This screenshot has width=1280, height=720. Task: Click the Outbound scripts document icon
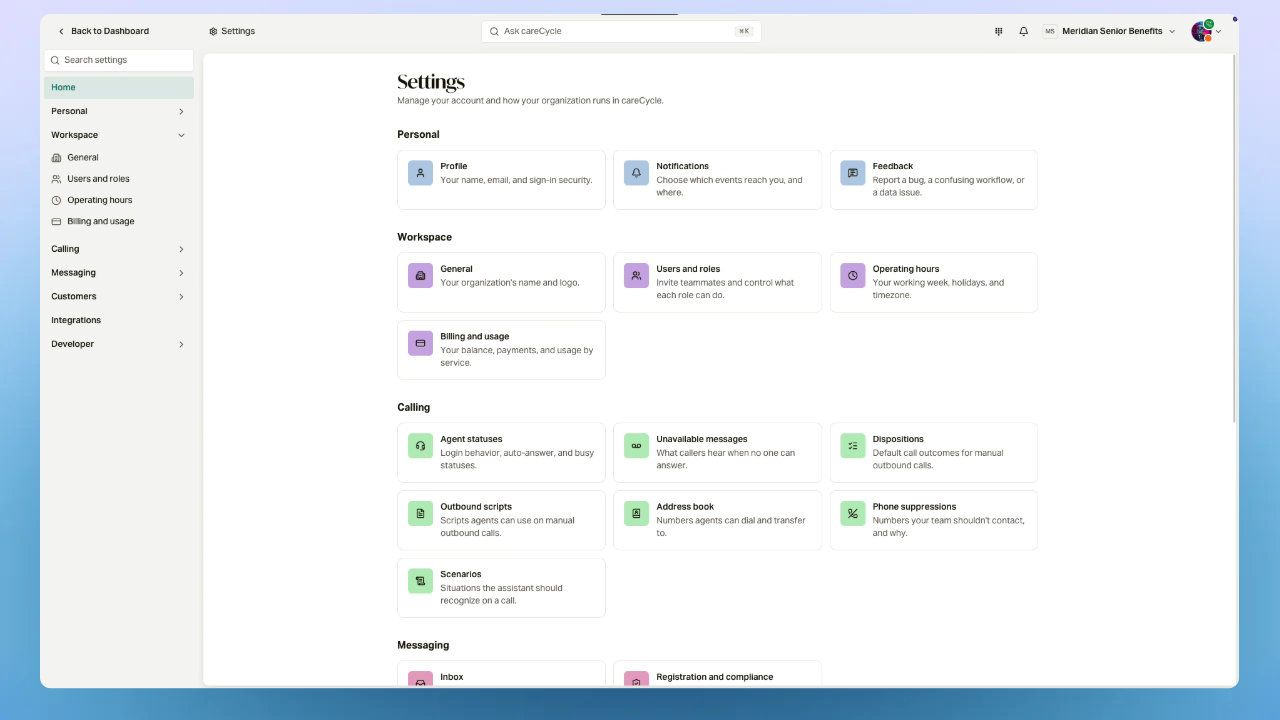420,513
